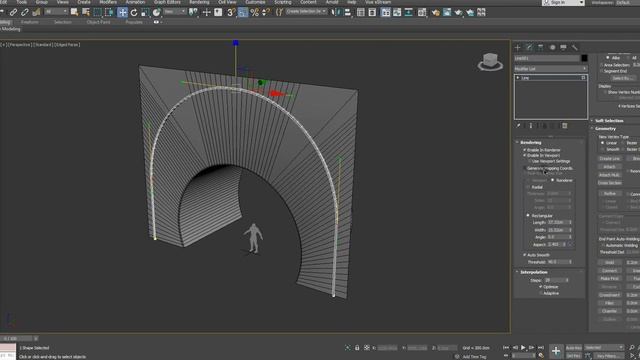Click the Create Line button

pyautogui.click(x=609, y=158)
